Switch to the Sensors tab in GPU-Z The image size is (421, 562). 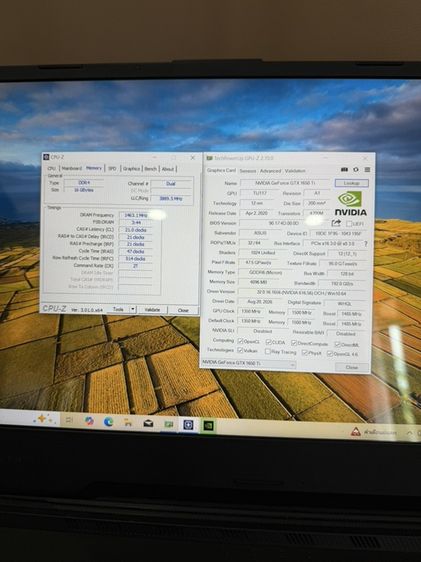[x=248, y=171]
